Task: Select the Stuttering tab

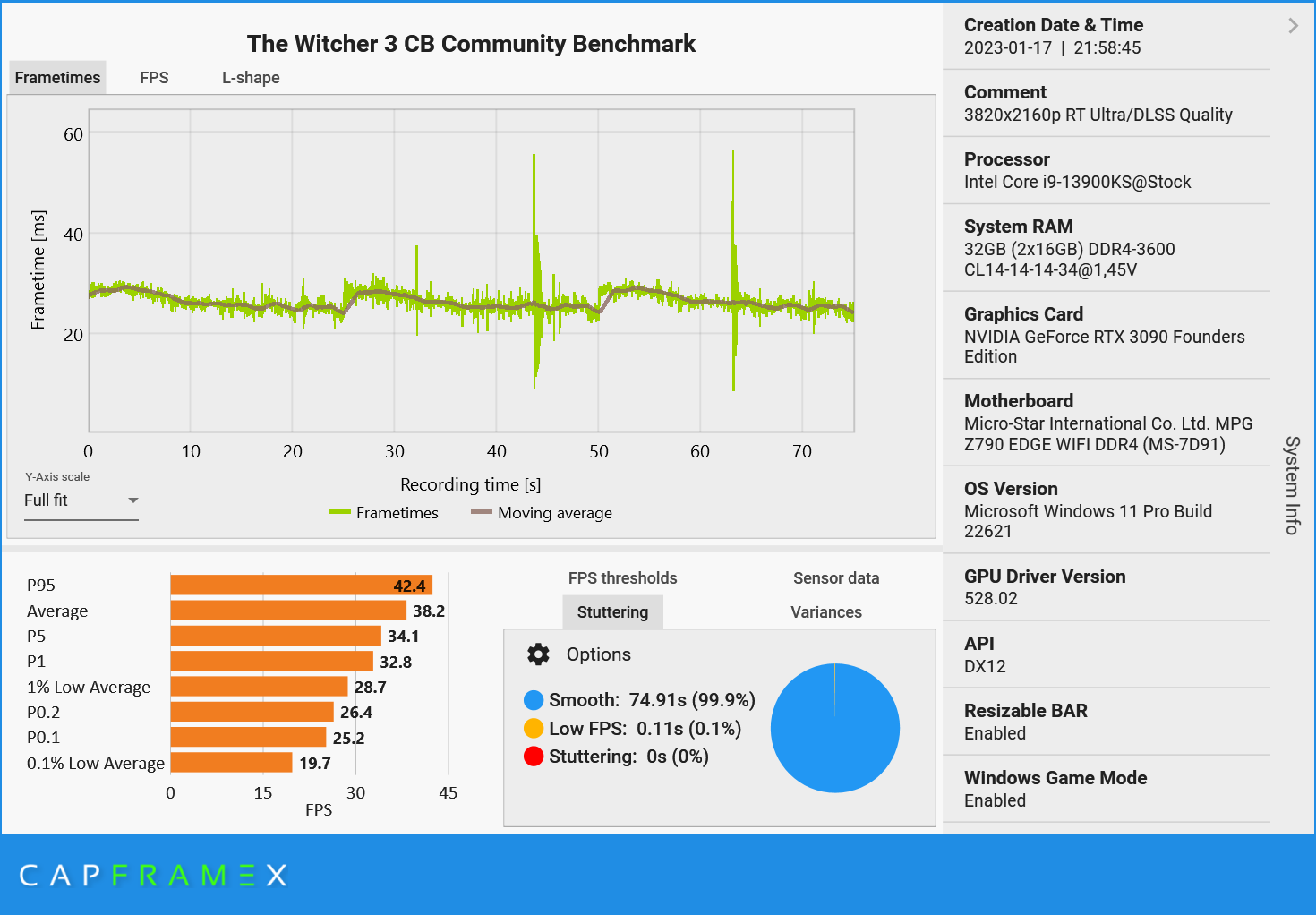Action: coord(612,612)
